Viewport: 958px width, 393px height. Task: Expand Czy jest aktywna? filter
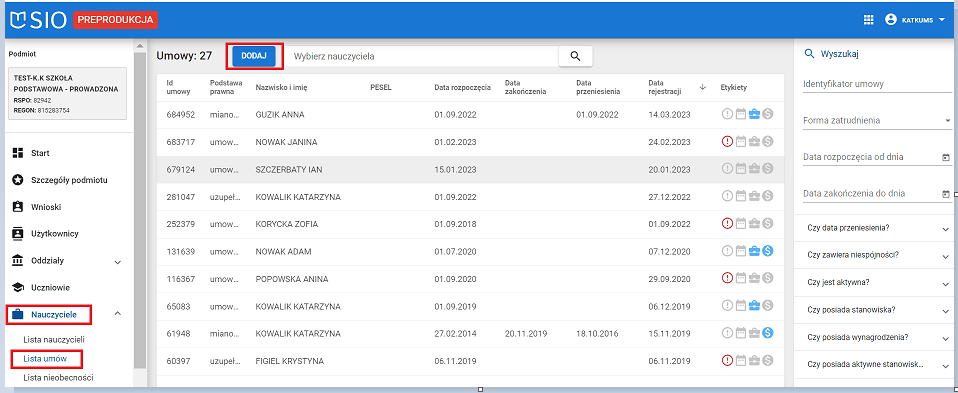click(876, 282)
